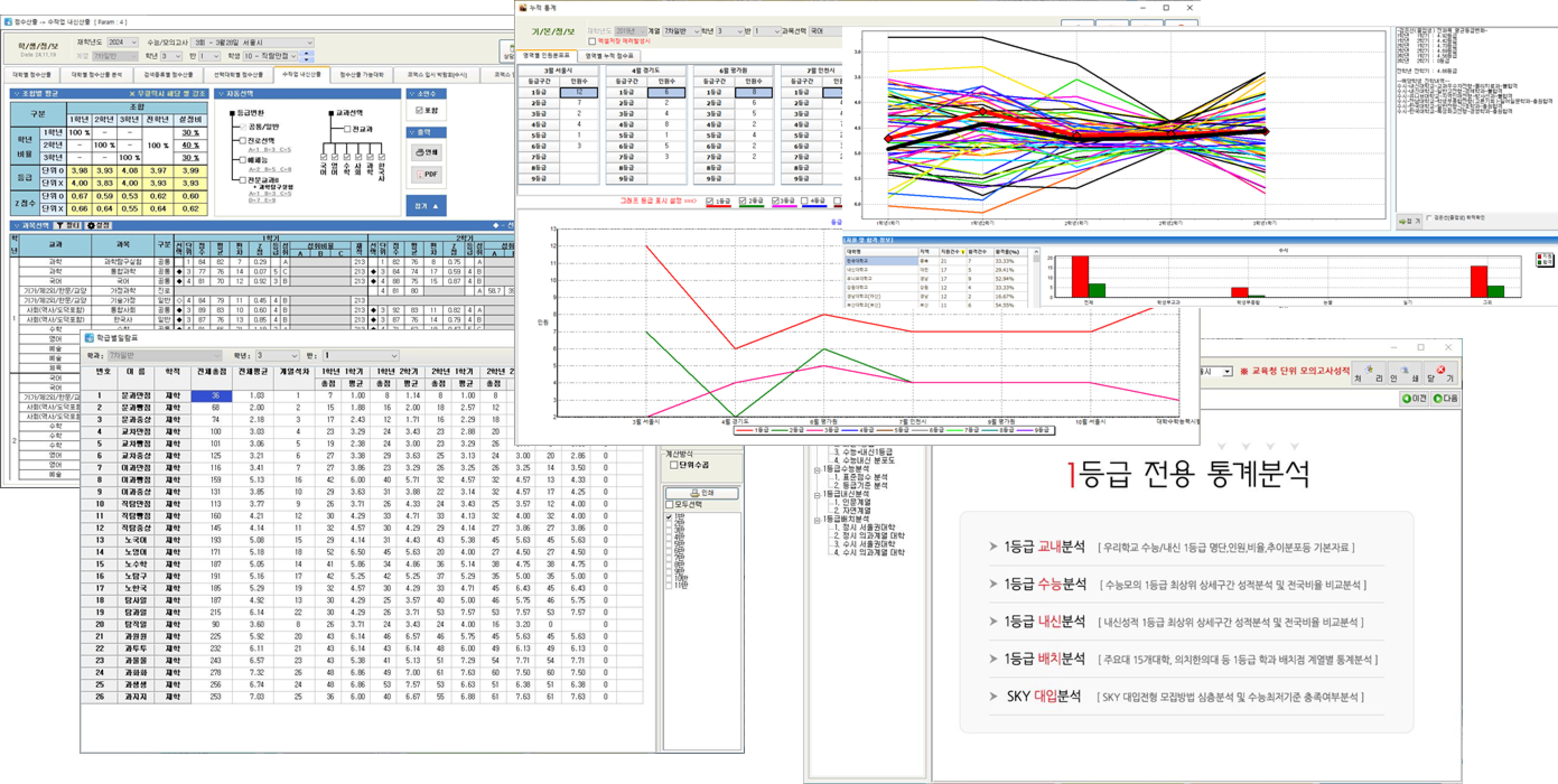
Task: Click the blue 접기 collapse button
Action: click(x=426, y=206)
